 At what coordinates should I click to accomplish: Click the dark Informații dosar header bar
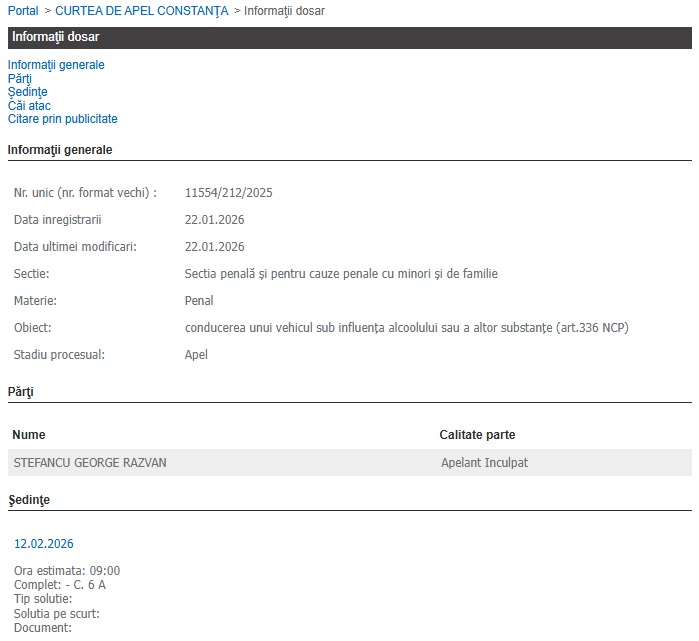[349, 38]
